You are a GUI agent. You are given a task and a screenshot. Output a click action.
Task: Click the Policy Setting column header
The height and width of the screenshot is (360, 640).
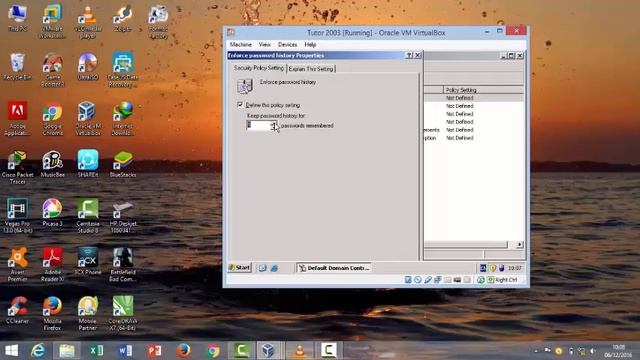coord(483,90)
